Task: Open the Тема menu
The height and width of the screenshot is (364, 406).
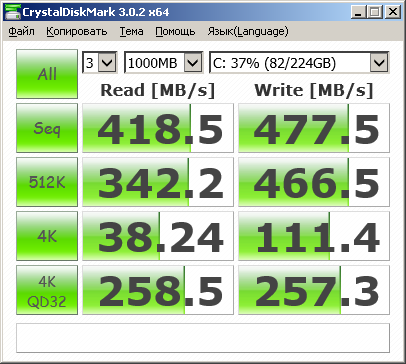Action: (x=132, y=31)
